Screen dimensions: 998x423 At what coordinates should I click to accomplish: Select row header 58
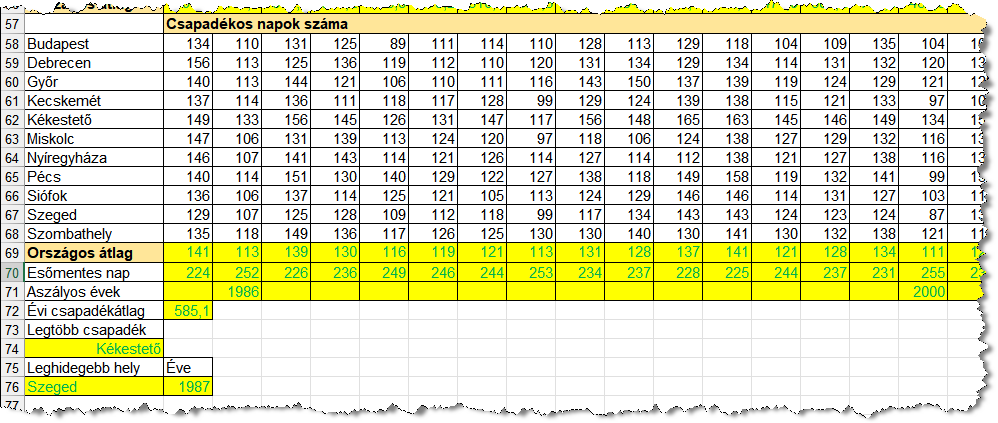tap(12, 45)
